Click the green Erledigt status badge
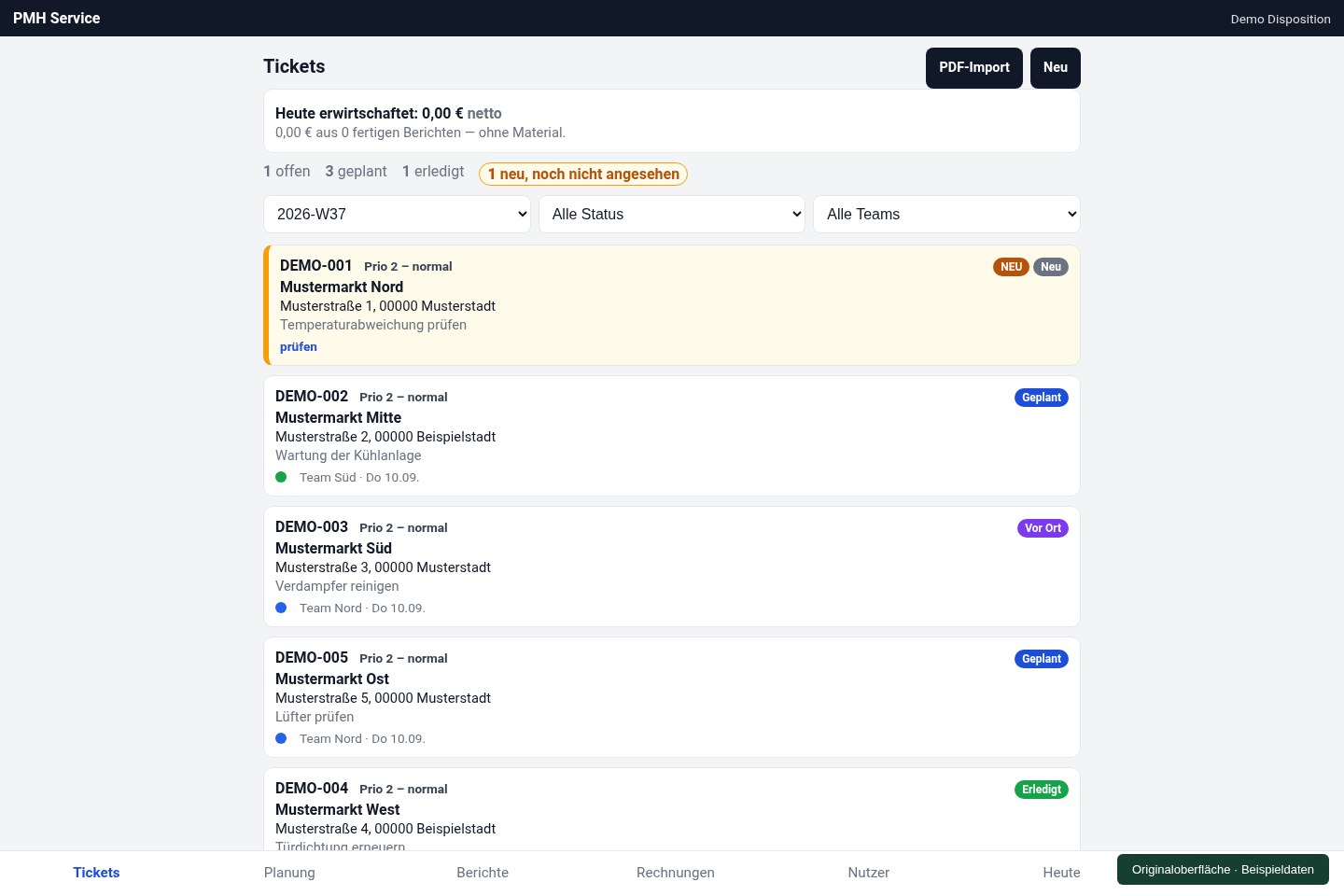 tap(1042, 790)
